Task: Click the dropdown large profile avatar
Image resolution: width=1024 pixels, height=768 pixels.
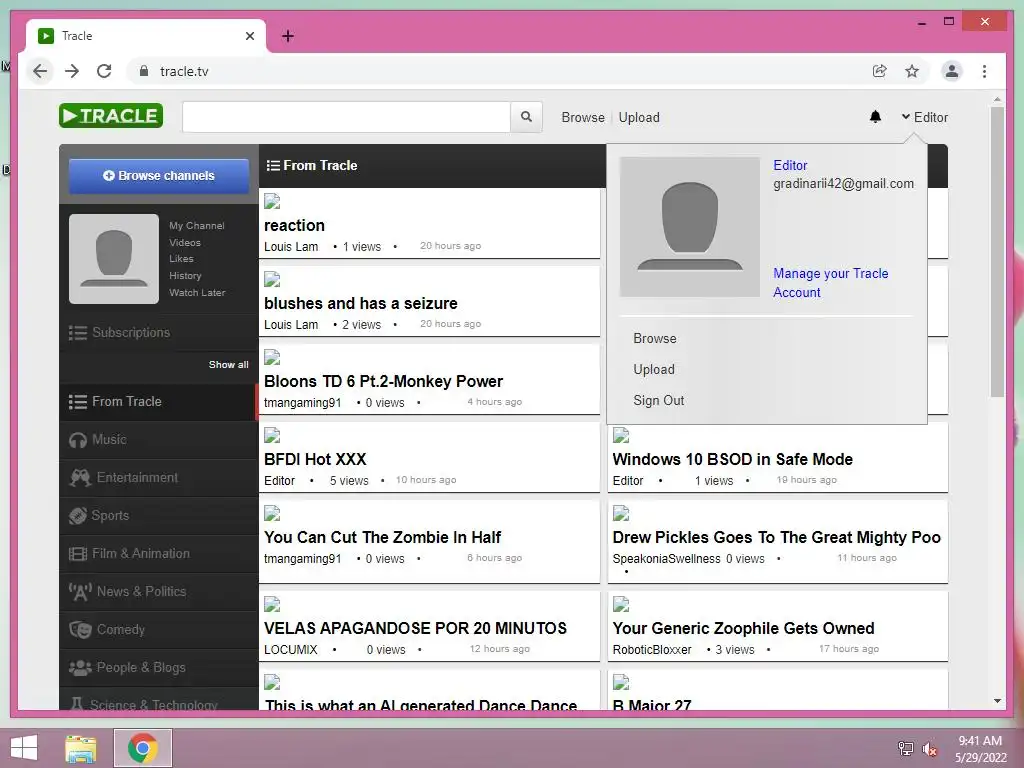Action: coord(690,227)
